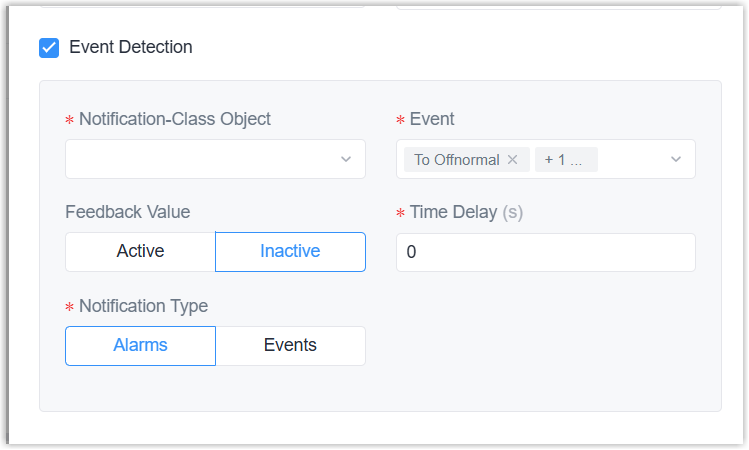This screenshot has height=450, width=749.
Task: Click the partially visible top-left input box
Action: [x=200, y=4]
